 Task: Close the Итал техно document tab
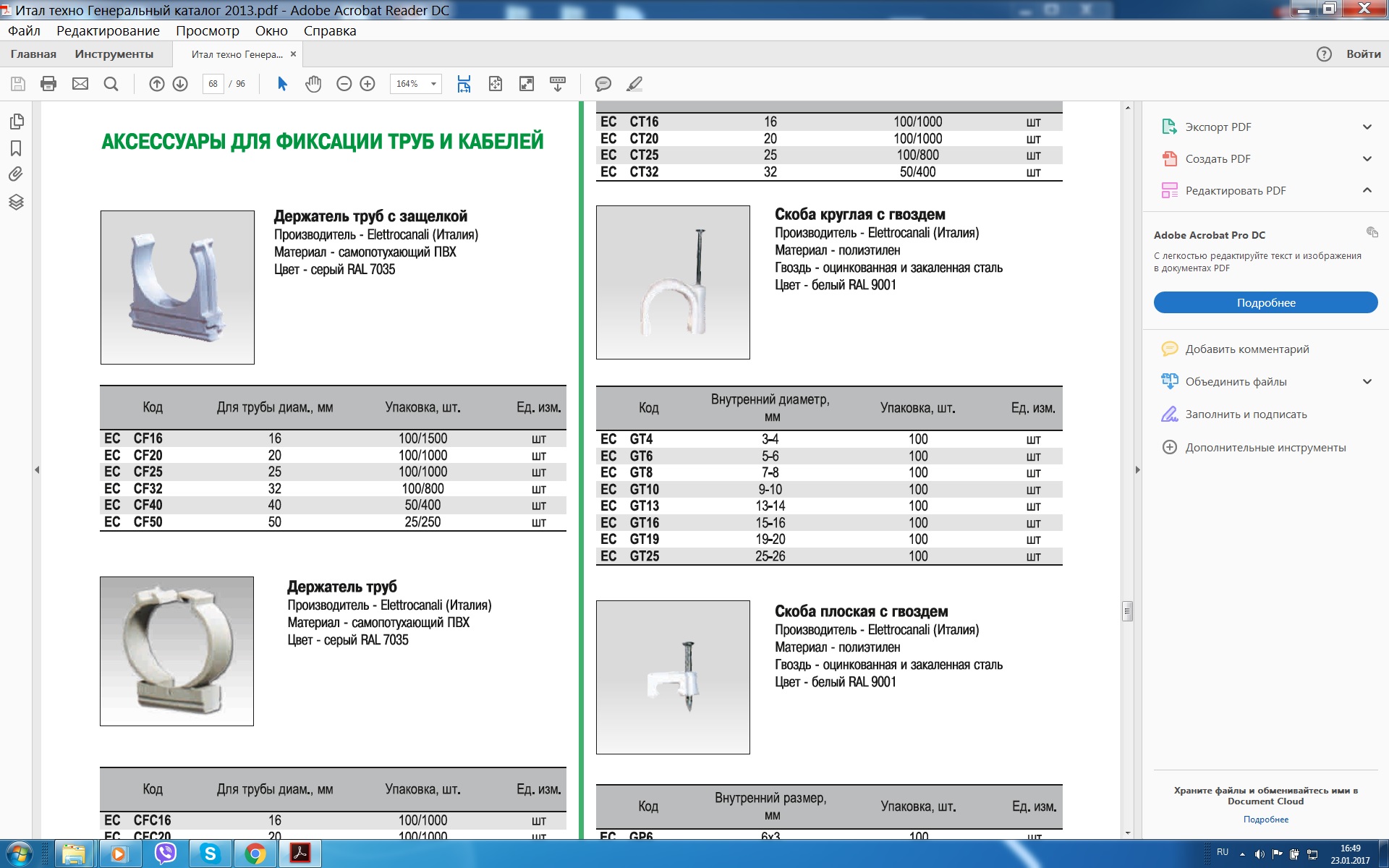pyautogui.click(x=293, y=54)
